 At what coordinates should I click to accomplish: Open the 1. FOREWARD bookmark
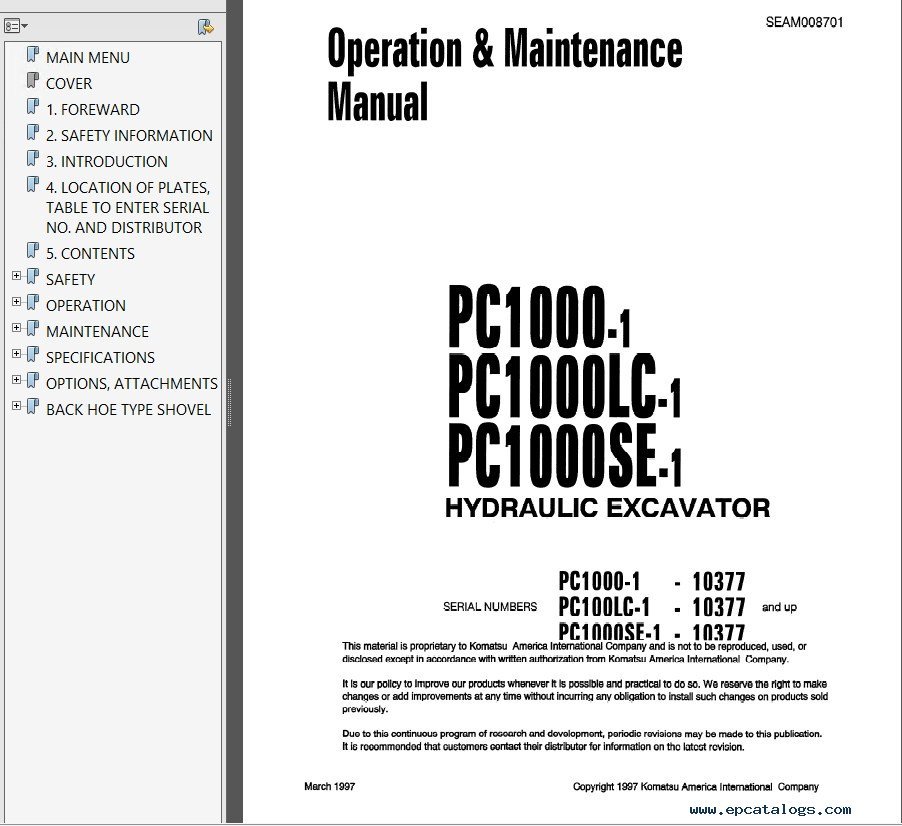[93, 109]
